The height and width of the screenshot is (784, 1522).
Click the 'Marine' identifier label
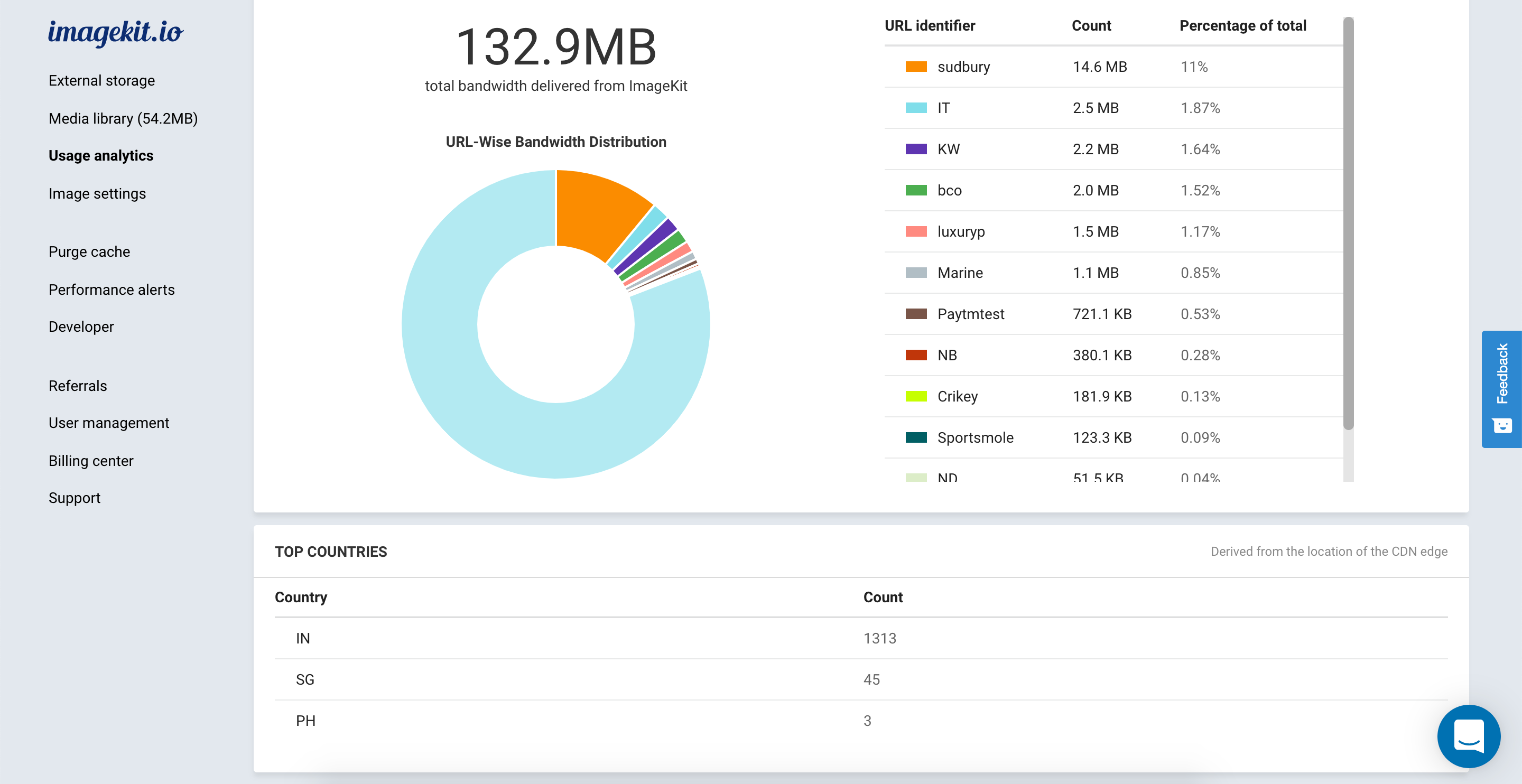click(960, 273)
